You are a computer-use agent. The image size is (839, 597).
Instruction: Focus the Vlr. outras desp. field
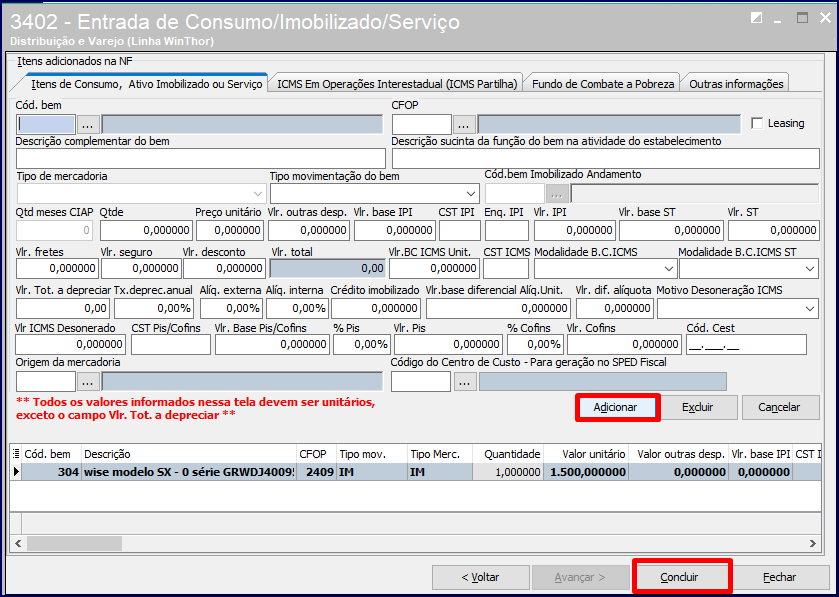(309, 231)
